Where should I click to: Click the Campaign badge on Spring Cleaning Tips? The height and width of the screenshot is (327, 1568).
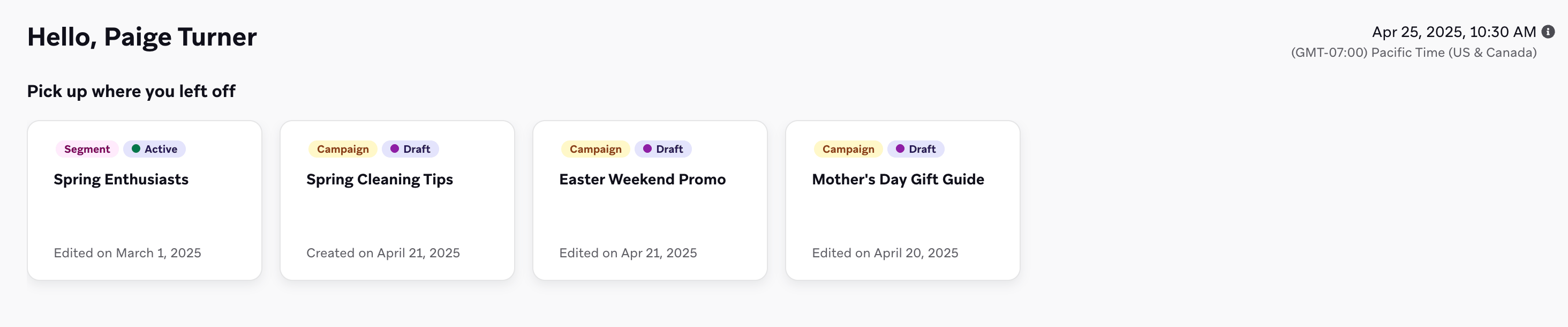click(x=343, y=149)
